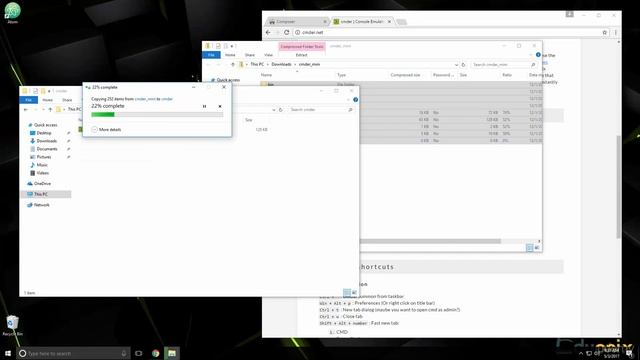Viewport: 640px width, 360px height.
Task: Go back in Chrome browser
Action: [268, 32]
